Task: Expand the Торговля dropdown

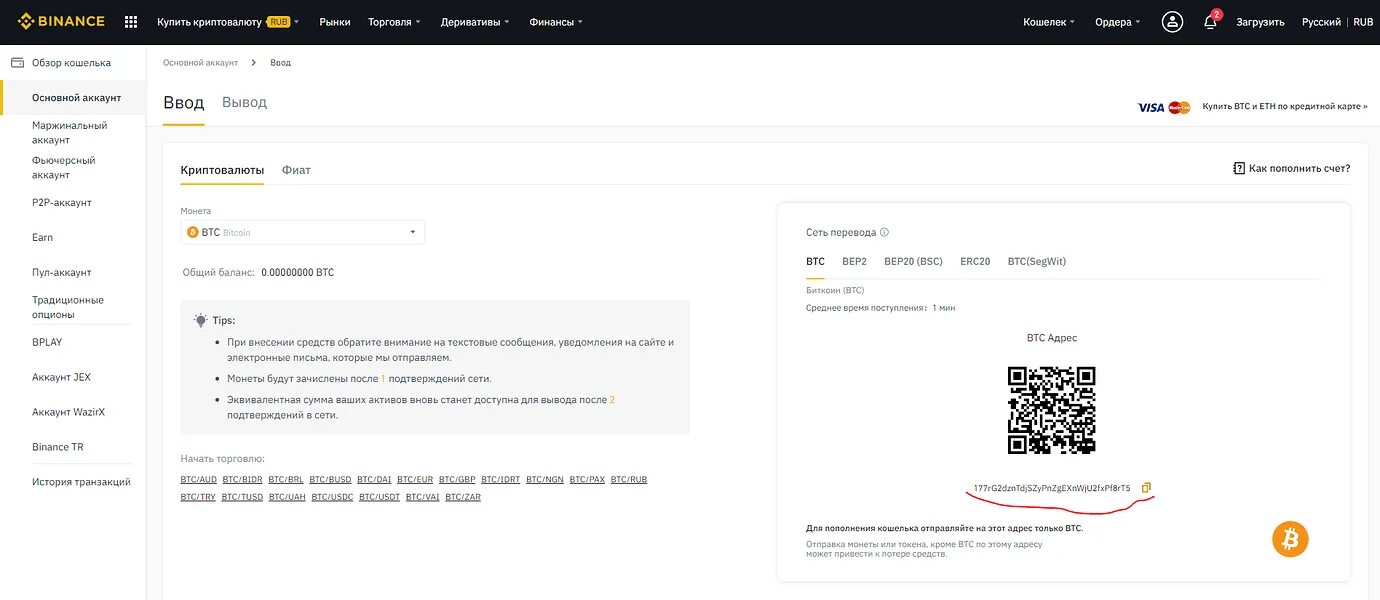Action: 394,22
